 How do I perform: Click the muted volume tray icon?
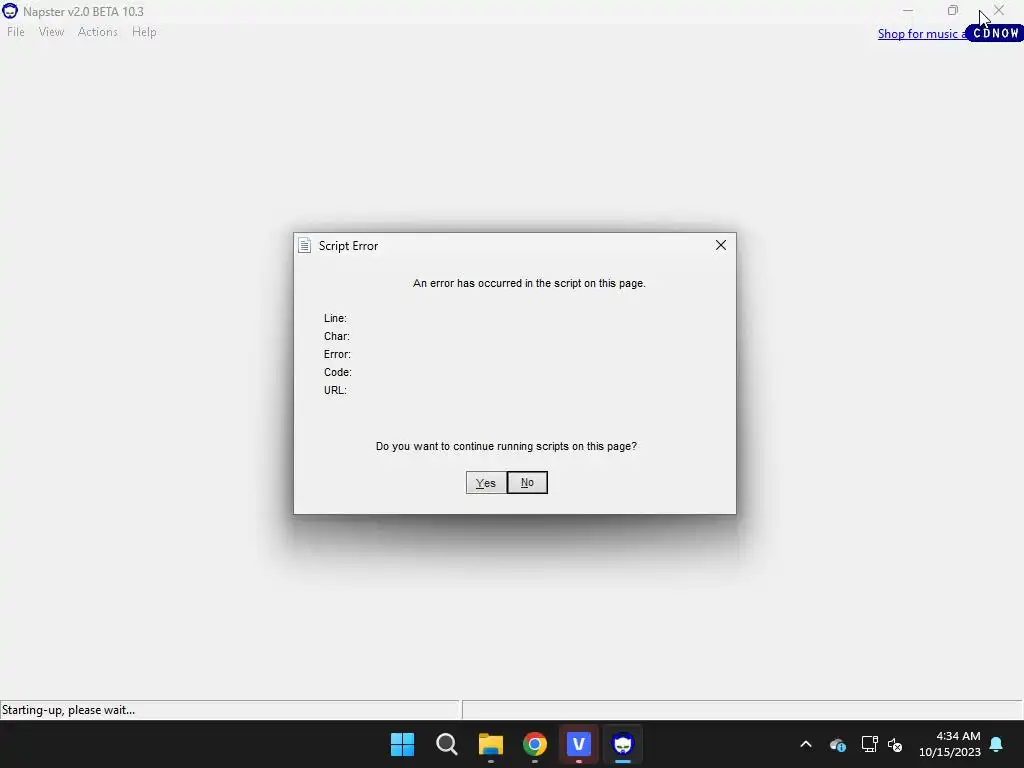(x=895, y=744)
